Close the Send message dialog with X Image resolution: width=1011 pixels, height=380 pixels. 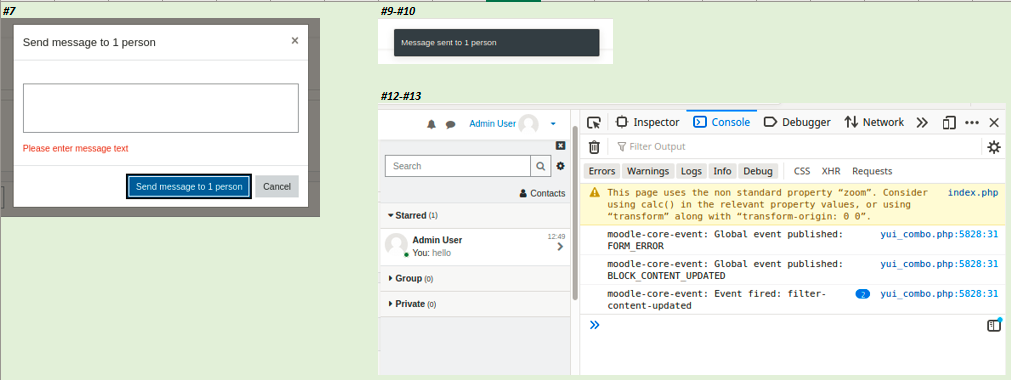[295, 41]
